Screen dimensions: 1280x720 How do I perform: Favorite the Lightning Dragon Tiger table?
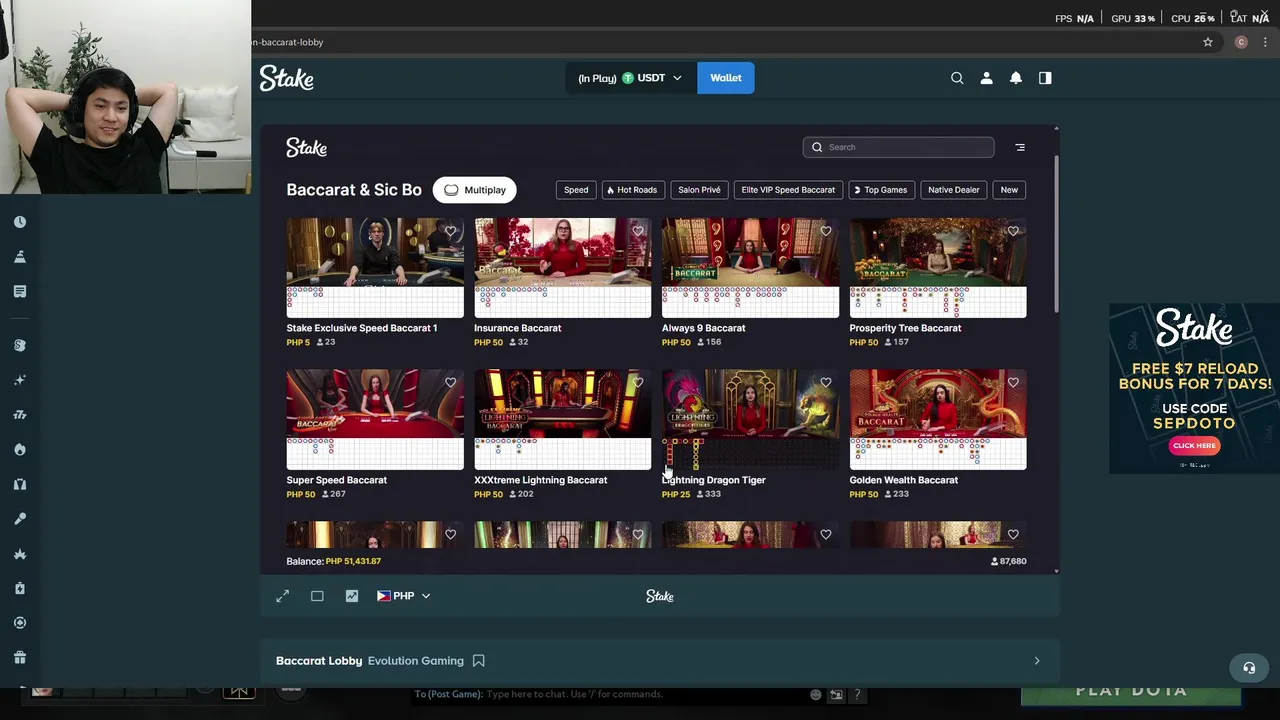point(826,382)
